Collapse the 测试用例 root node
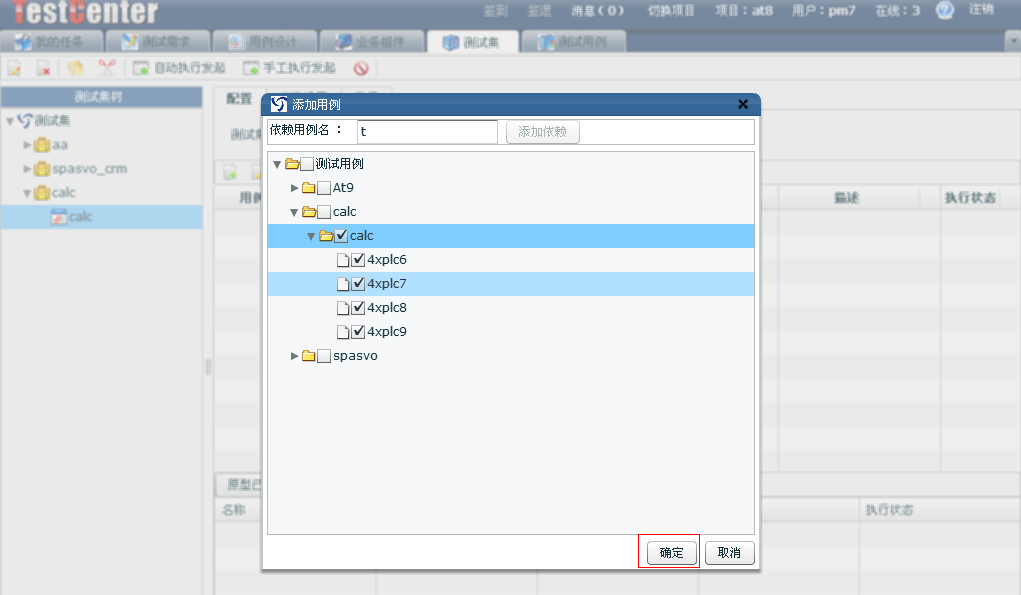This screenshot has width=1021, height=595. coord(277,164)
